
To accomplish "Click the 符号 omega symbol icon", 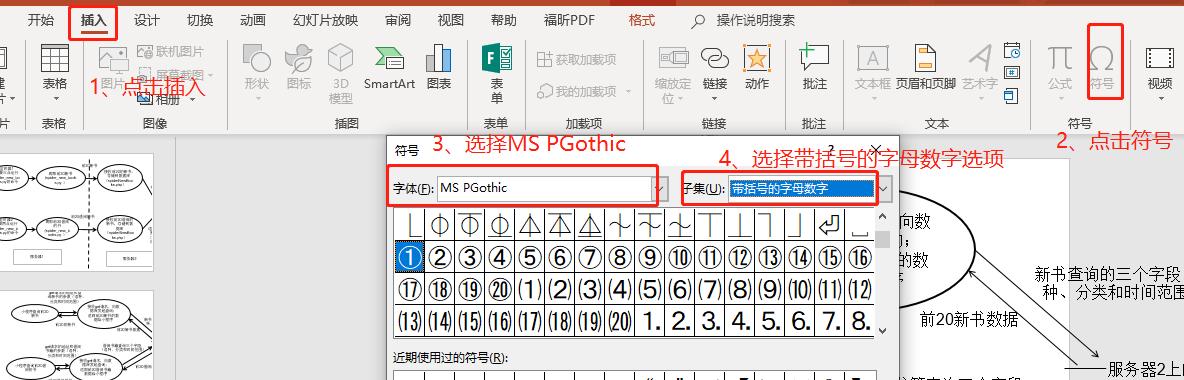I will 1102,58.
